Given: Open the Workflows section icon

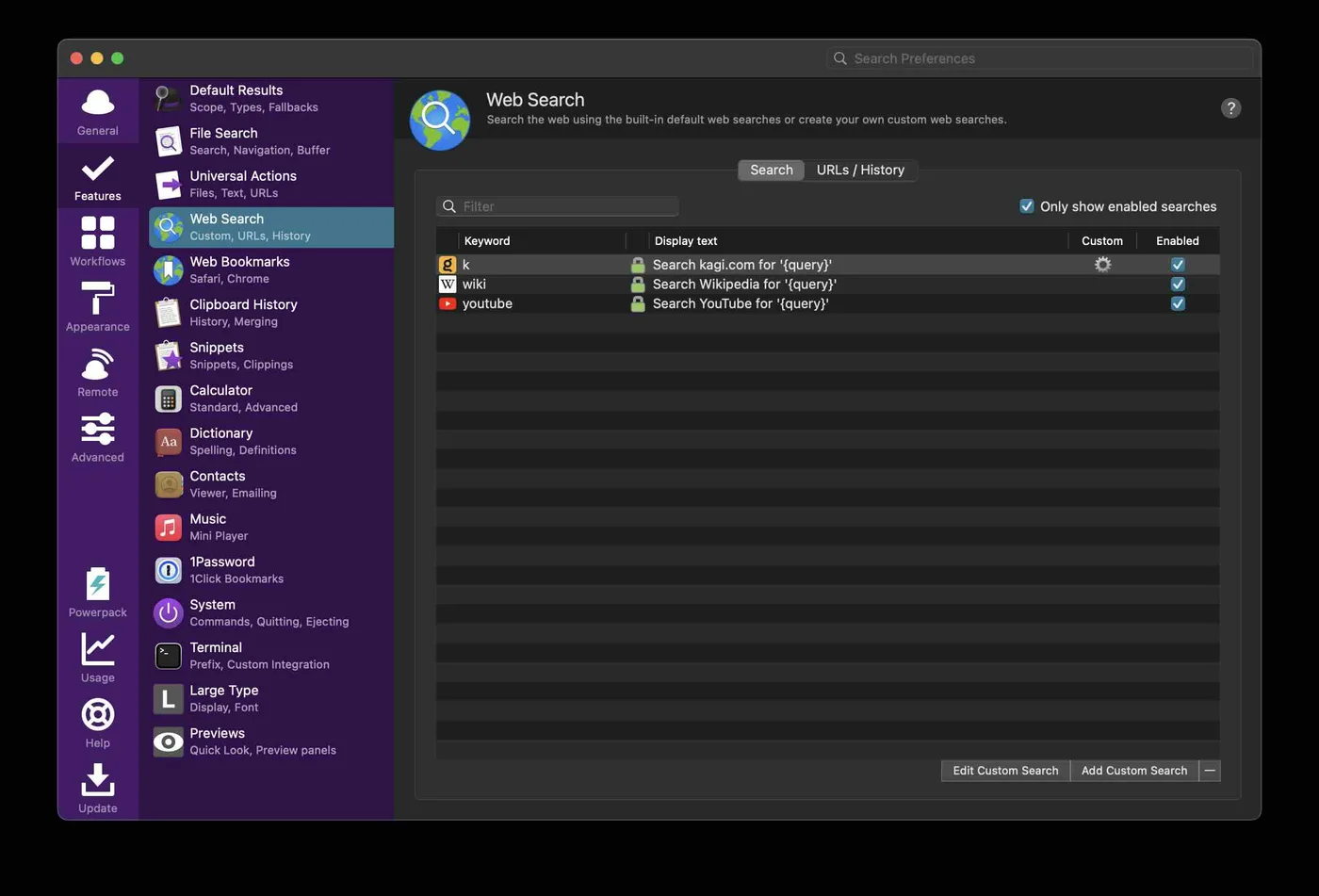Looking at the screenshot, I should pyautogui.click(x=98, y=233).
